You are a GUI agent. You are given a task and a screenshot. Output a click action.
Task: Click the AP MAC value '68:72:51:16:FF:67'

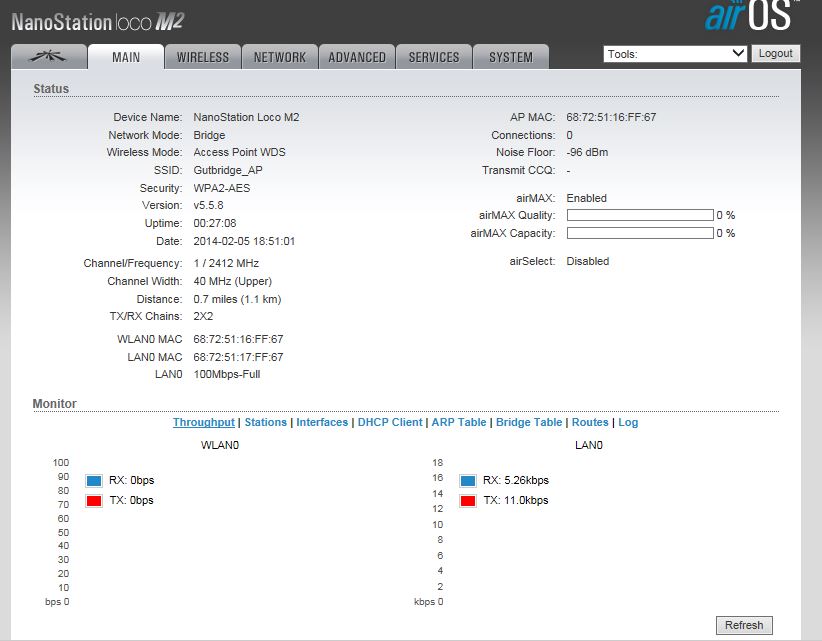(611, 117)
